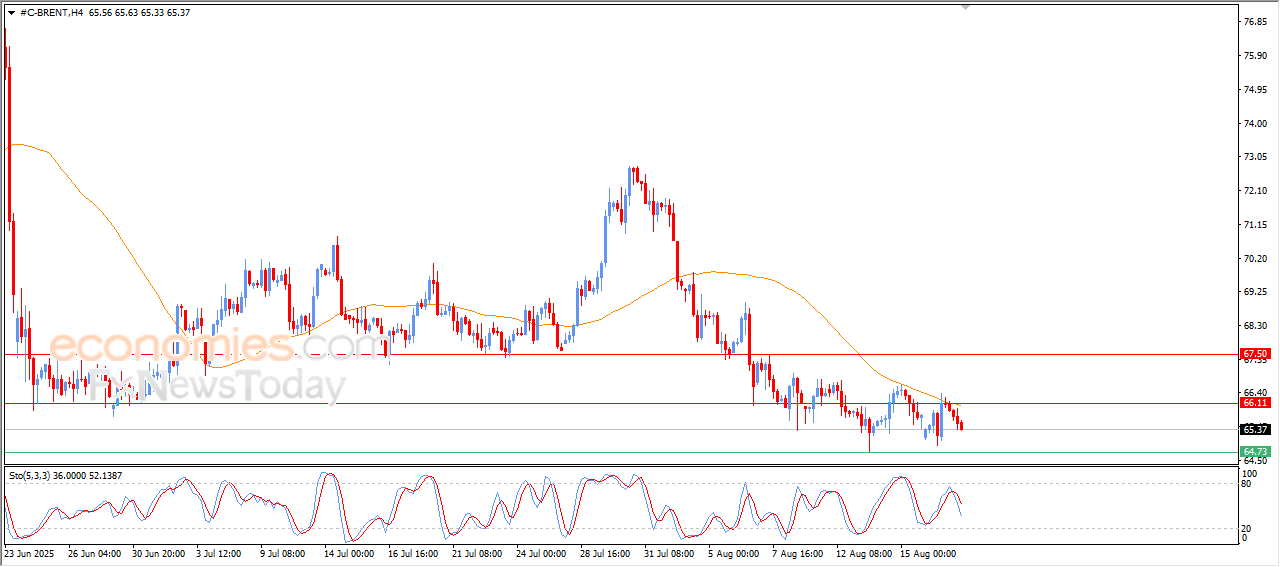Open the dropdown arrow beside #C-BRENT,H4
The width and height of the screenshot is (1280, 567).
coord(11,13)
